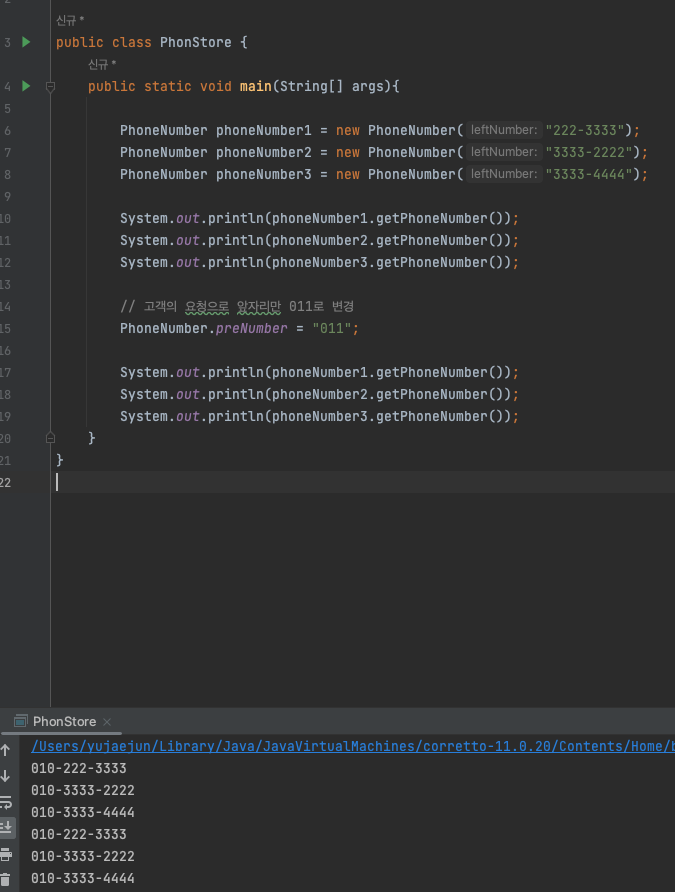Image resolution: width=675 pixels, height=892 pixels.
Task: Click the leftNumber hint for "222-3333"
Action: tap(504, 130)
